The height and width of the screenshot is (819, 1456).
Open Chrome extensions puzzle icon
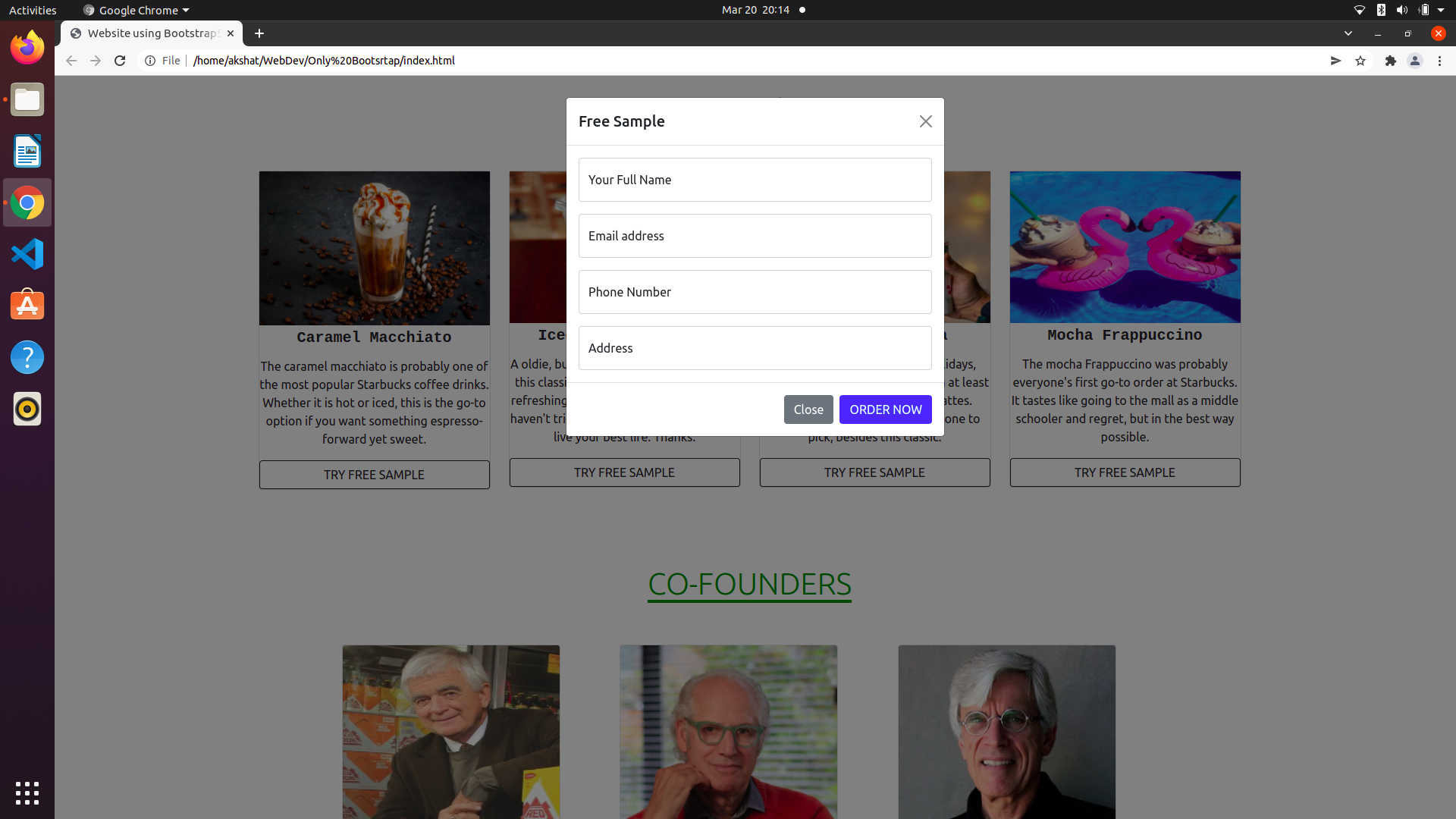1390,61
